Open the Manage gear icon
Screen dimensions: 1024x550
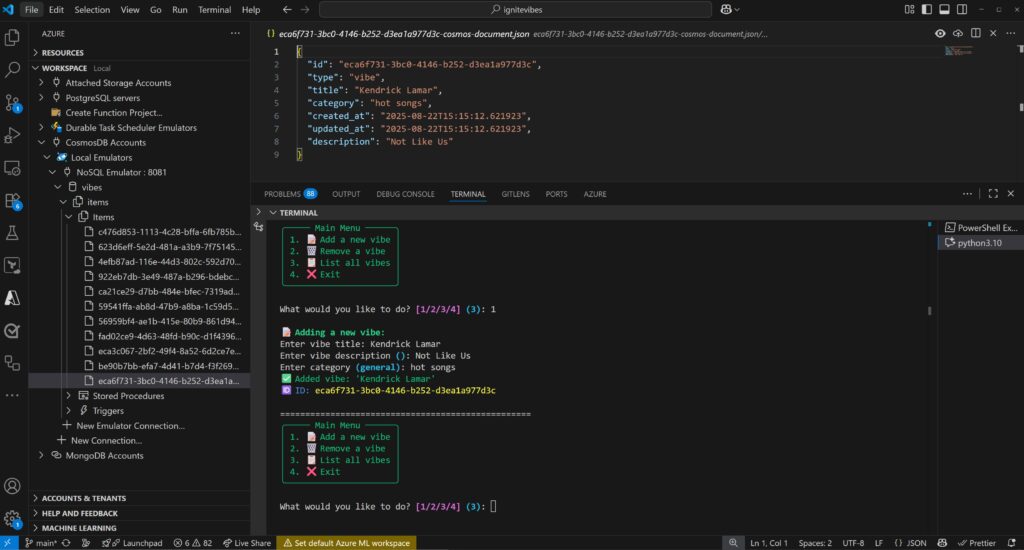pyautogui.click(x=12, y=519)
